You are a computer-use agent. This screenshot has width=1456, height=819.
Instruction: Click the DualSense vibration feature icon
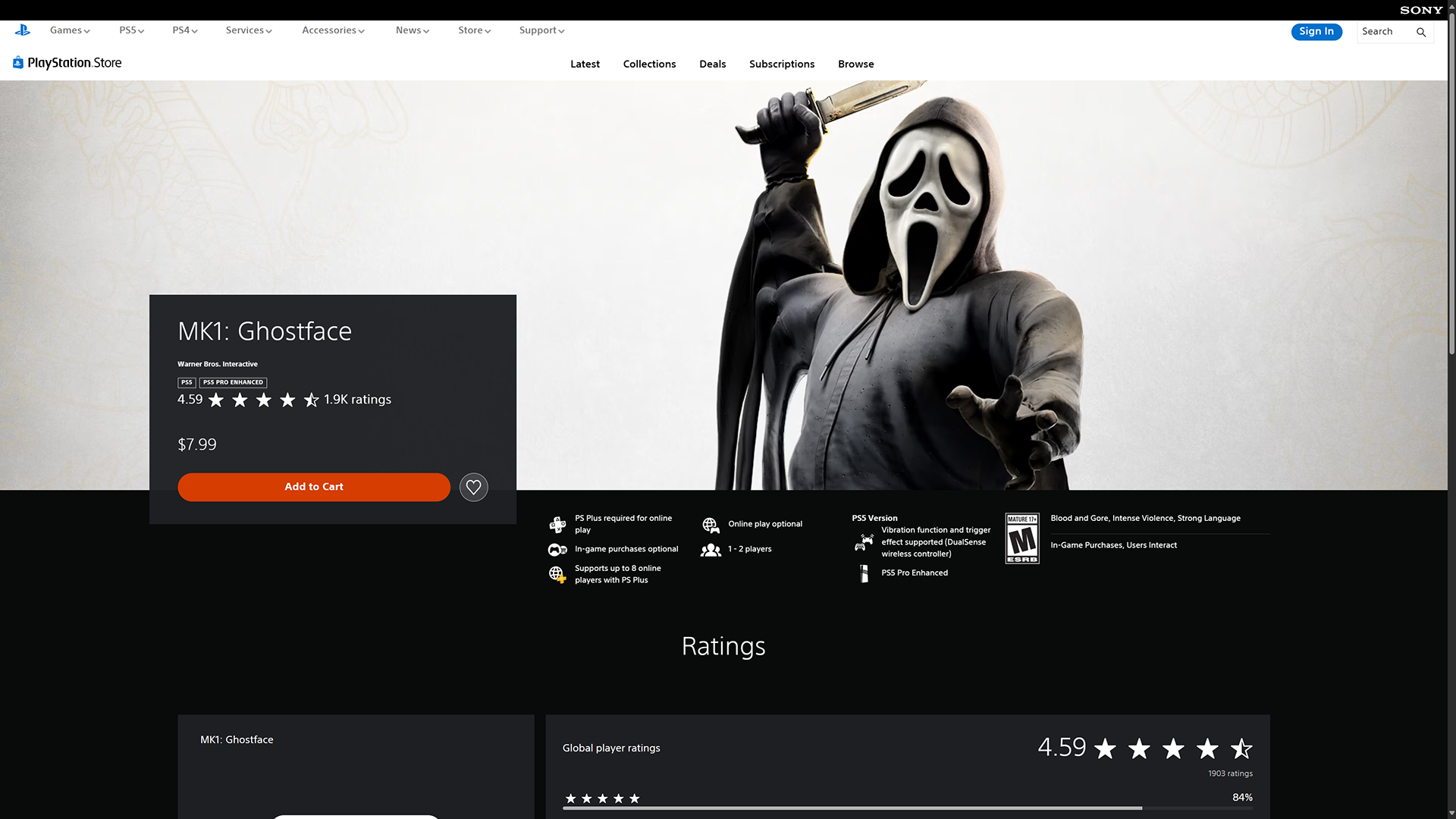click(x=864, y=542)
